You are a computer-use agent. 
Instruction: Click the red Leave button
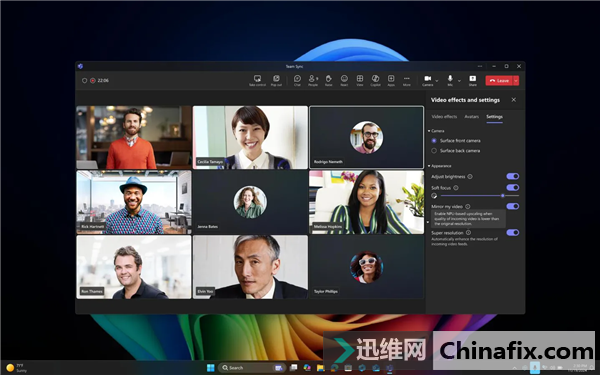[x=499, y=81]
